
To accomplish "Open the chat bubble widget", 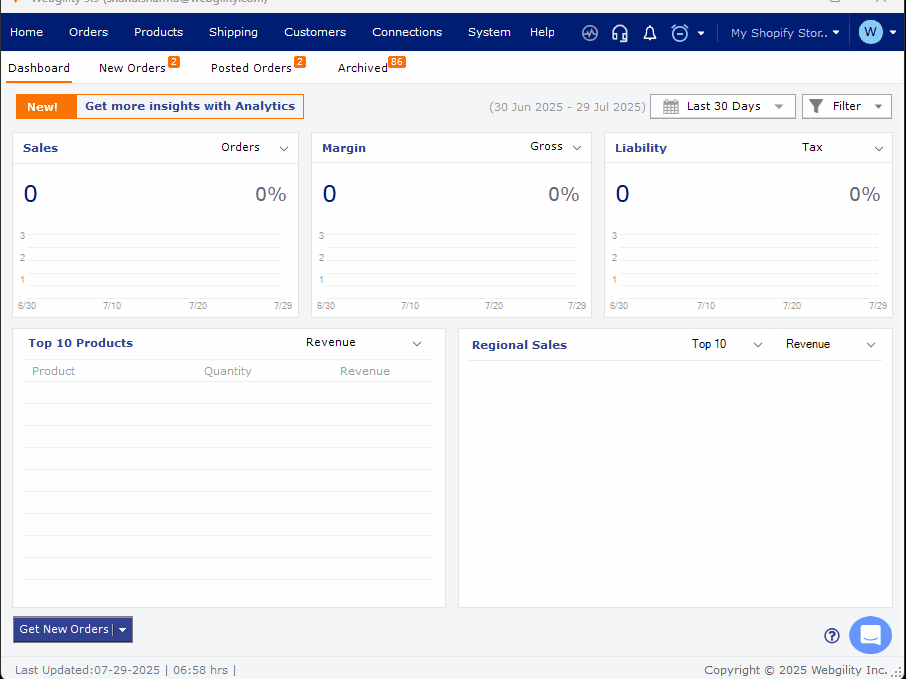I will [x=870, y=635].
